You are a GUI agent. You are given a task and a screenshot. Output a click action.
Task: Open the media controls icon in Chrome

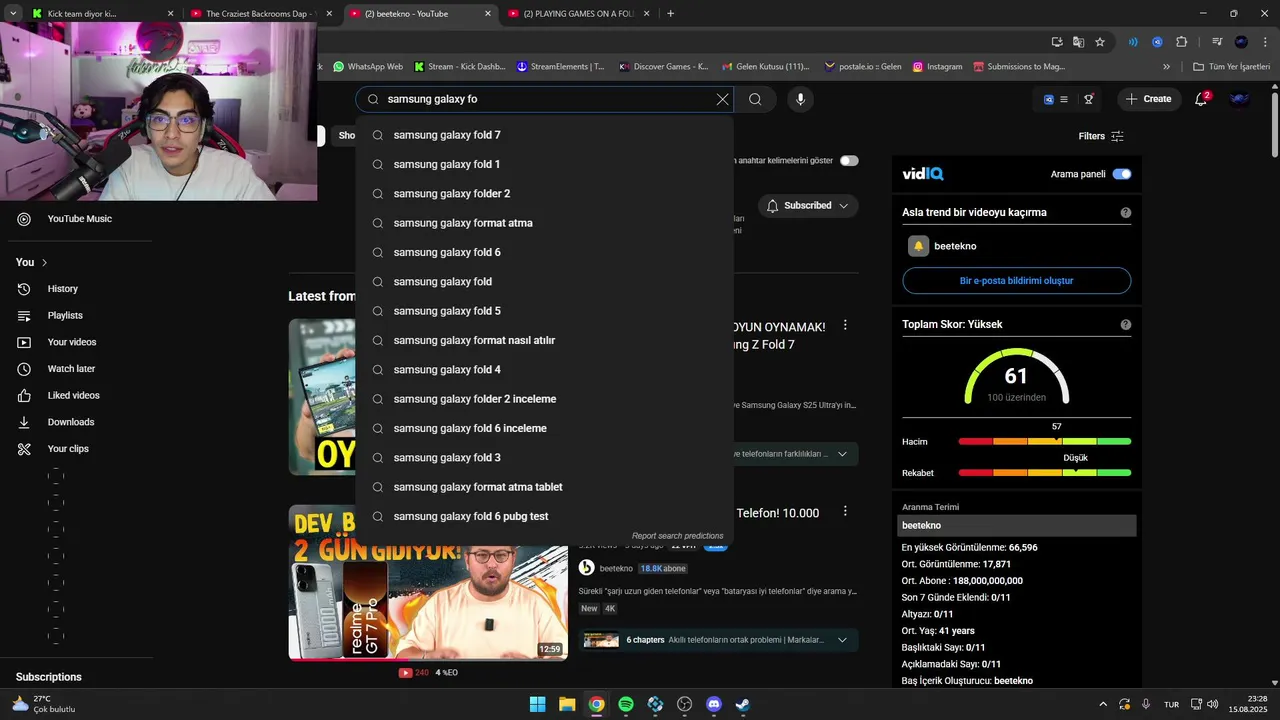(1217, 42)
